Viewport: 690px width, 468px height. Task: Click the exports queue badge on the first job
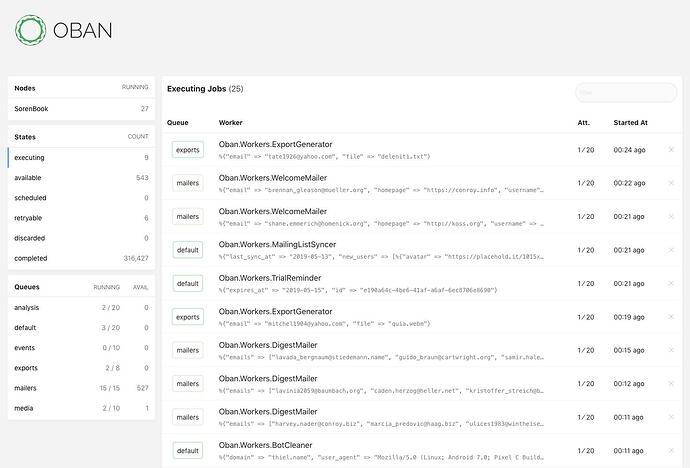coord(187,150)
